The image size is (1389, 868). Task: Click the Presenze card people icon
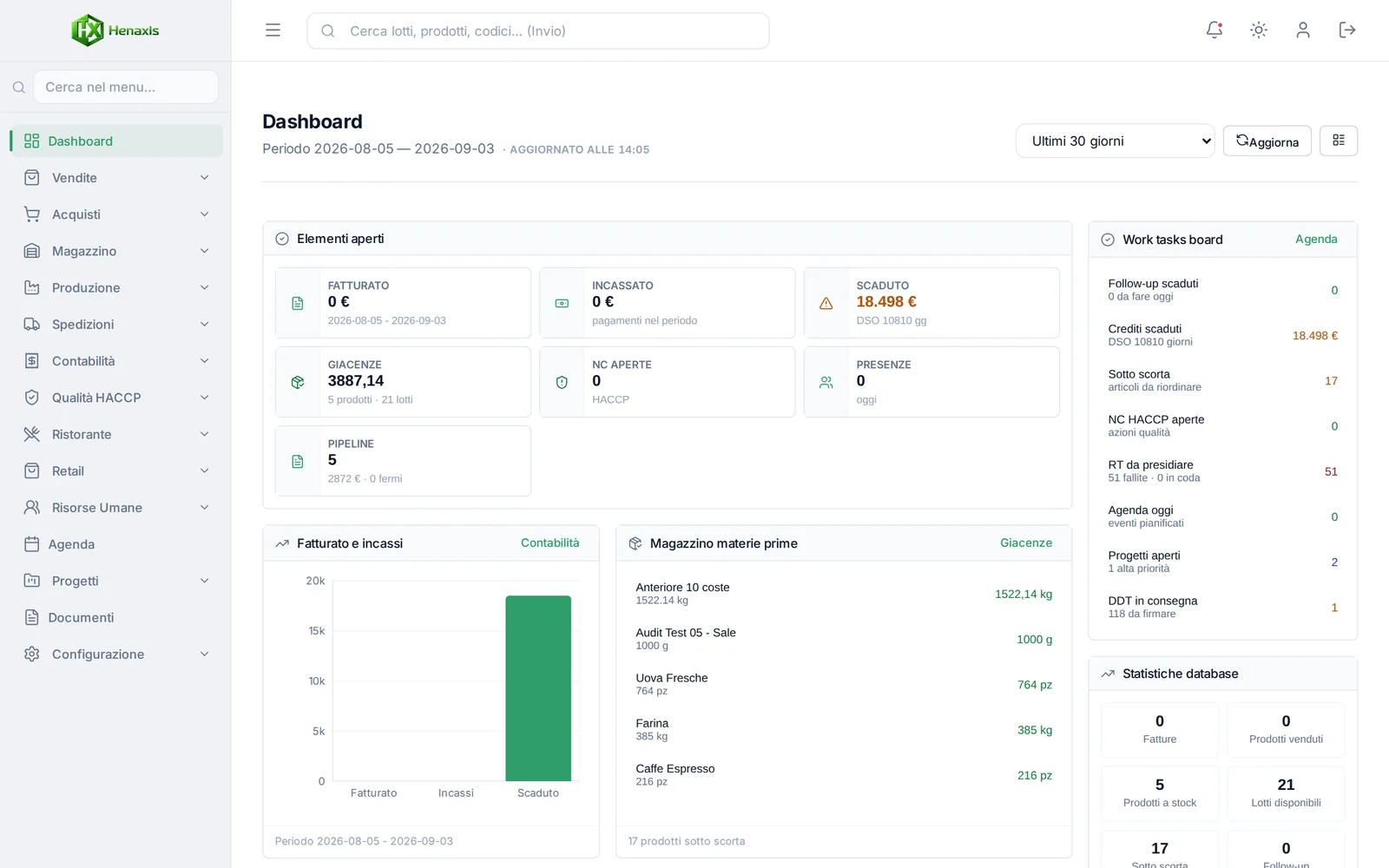coord(826,382)
